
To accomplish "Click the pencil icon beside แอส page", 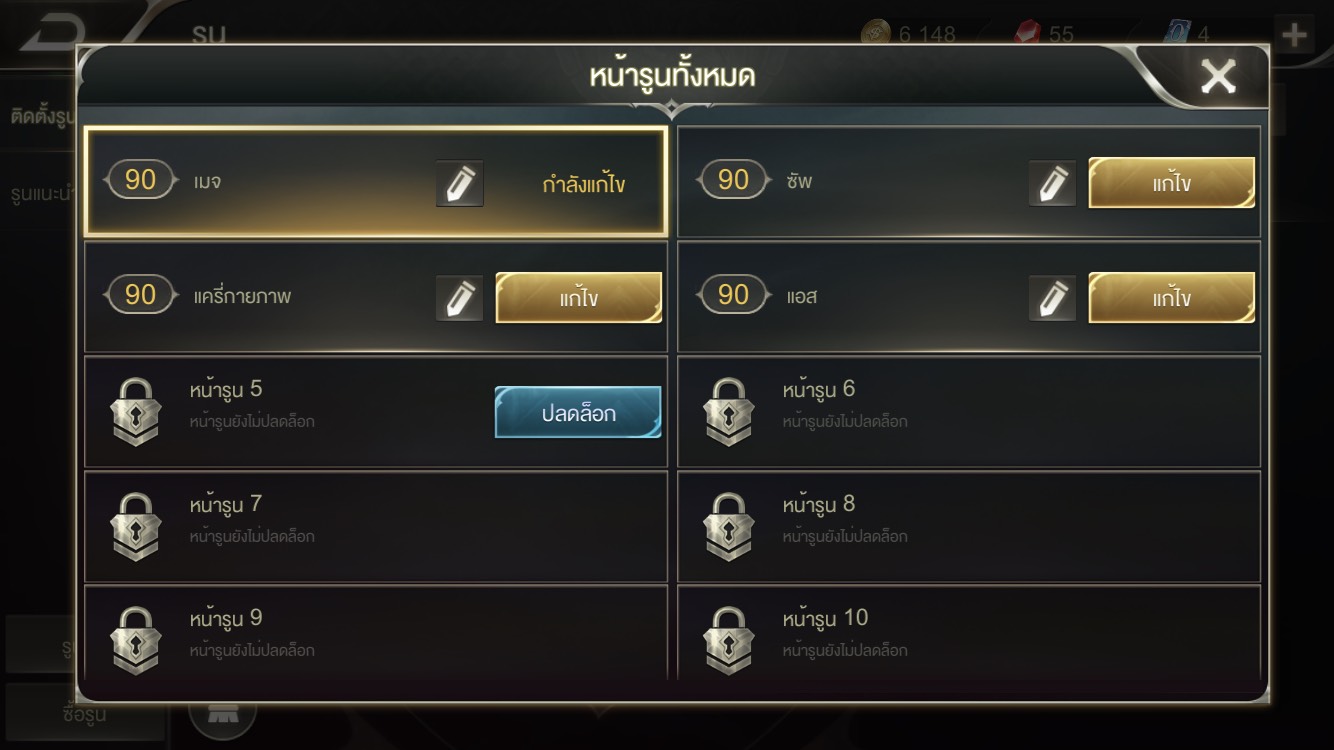I will tap(1053, 298).
